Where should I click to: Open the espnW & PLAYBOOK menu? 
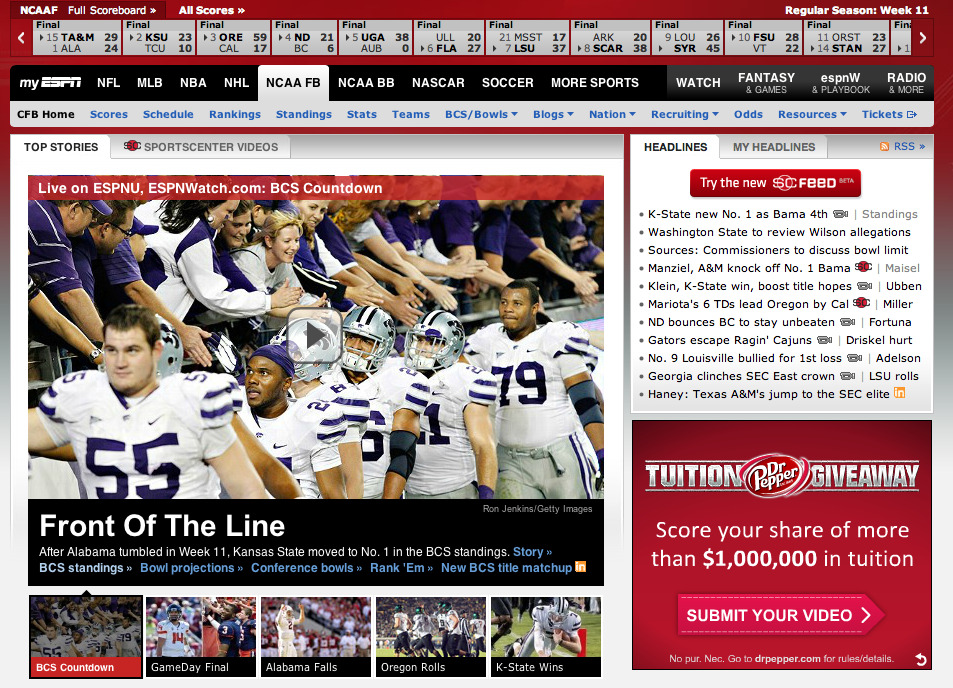pos(841,83)
